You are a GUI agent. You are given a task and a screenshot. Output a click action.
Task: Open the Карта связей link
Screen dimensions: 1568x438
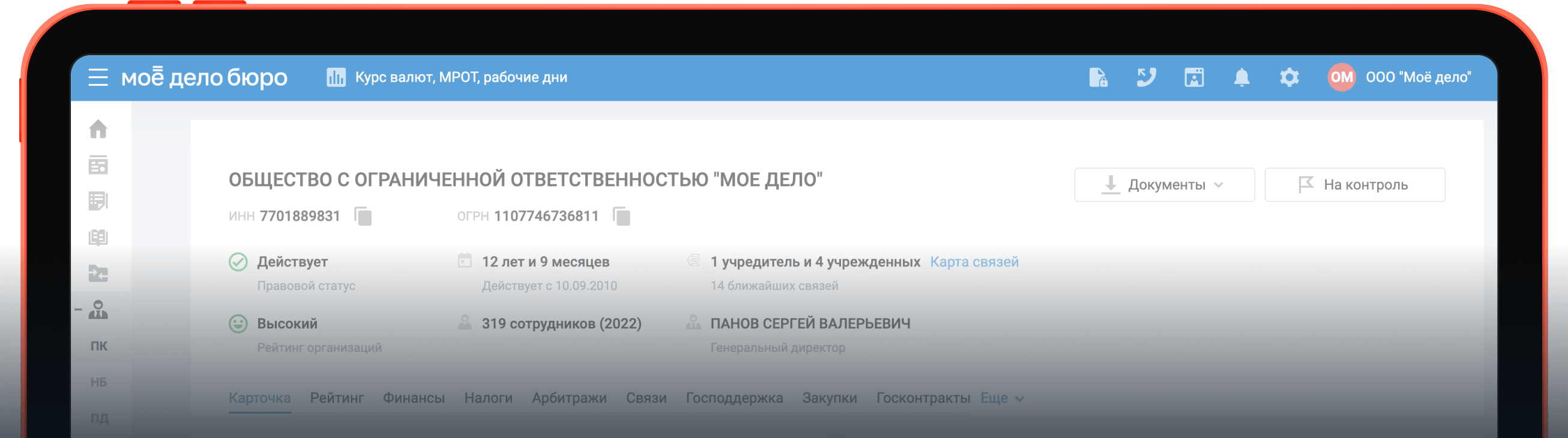coord(974,262)
